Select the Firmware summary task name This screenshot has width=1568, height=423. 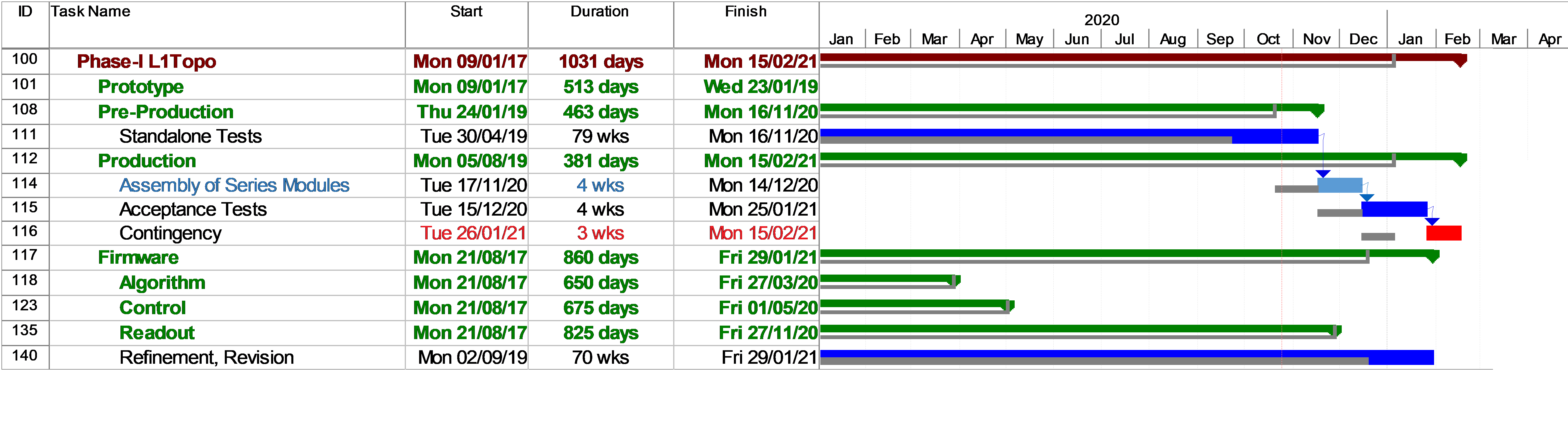click(138, 257)
